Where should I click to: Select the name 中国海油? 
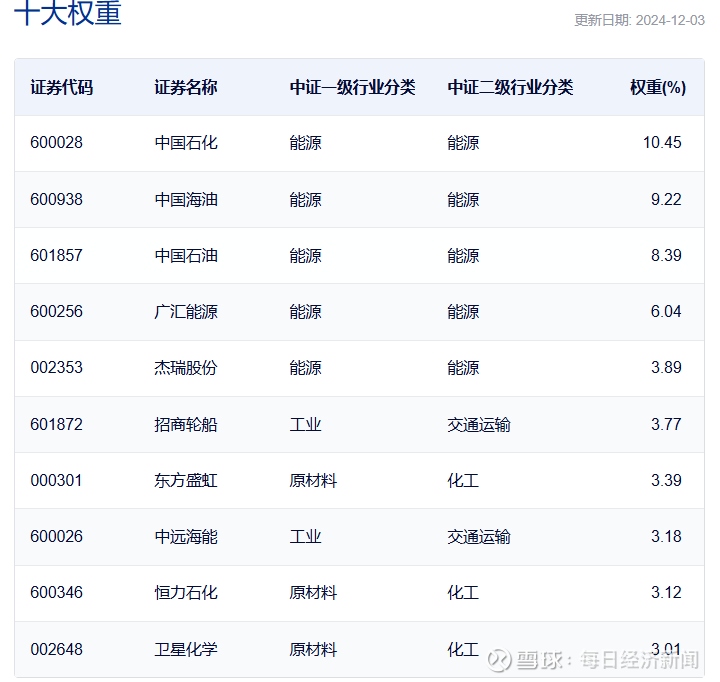186,200
